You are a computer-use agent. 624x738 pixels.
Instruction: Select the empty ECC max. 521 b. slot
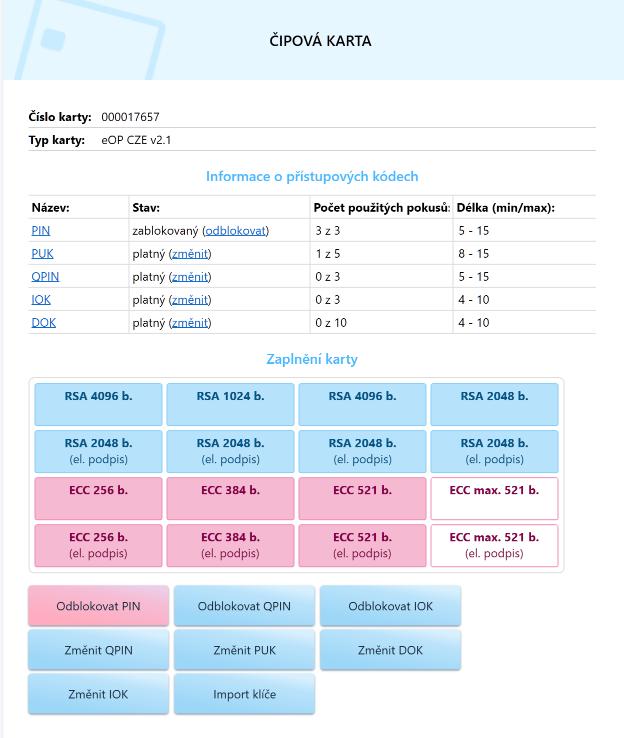495,498
